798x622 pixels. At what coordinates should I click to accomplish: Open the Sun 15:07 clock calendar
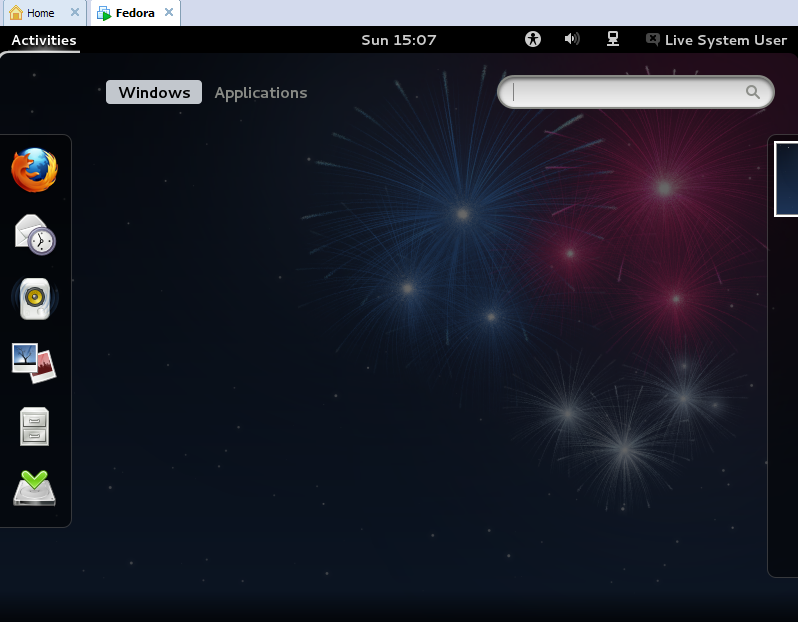tap(398, 40)
